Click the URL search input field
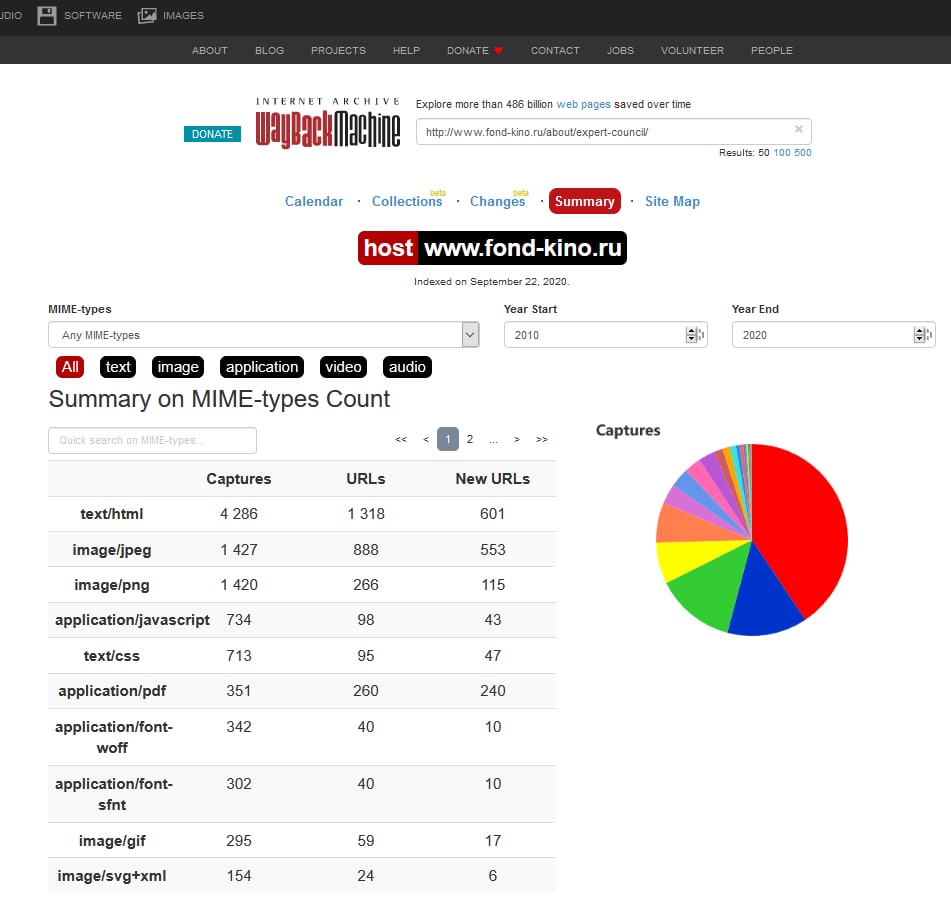This screenshot has width=951, height=905. pos(613,132)
